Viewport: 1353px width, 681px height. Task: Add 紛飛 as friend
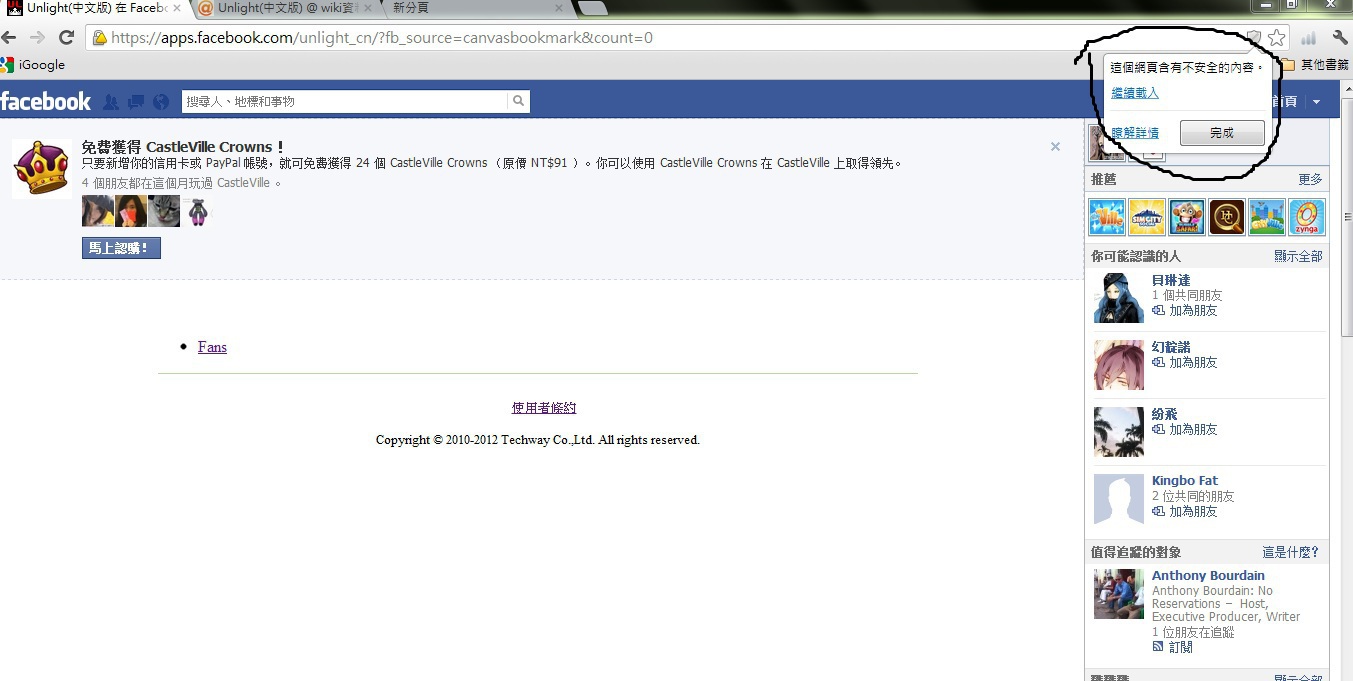pyautogui.click(x=1185, y=430)
